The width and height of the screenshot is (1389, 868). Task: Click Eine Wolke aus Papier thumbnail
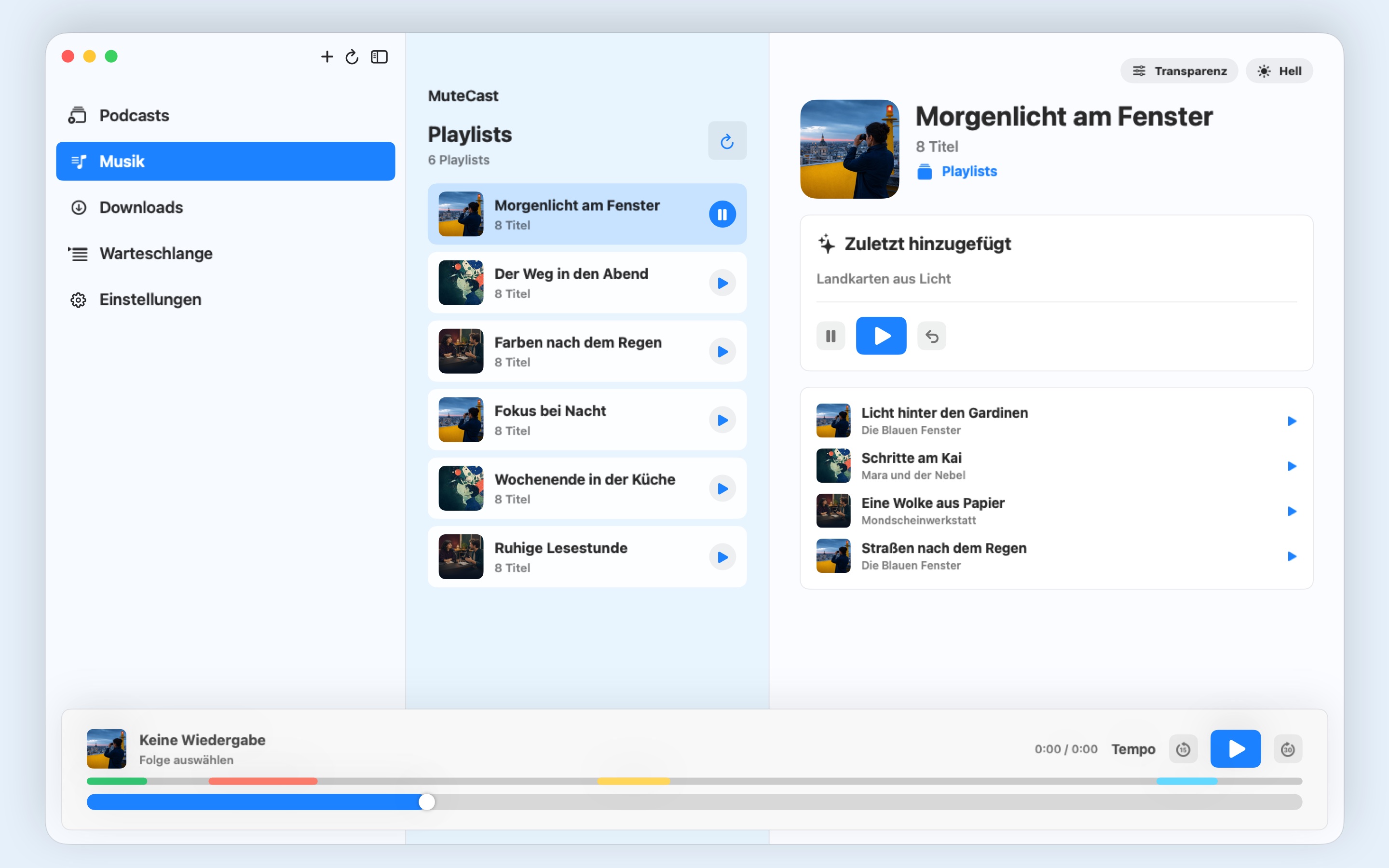coord(833,511)
